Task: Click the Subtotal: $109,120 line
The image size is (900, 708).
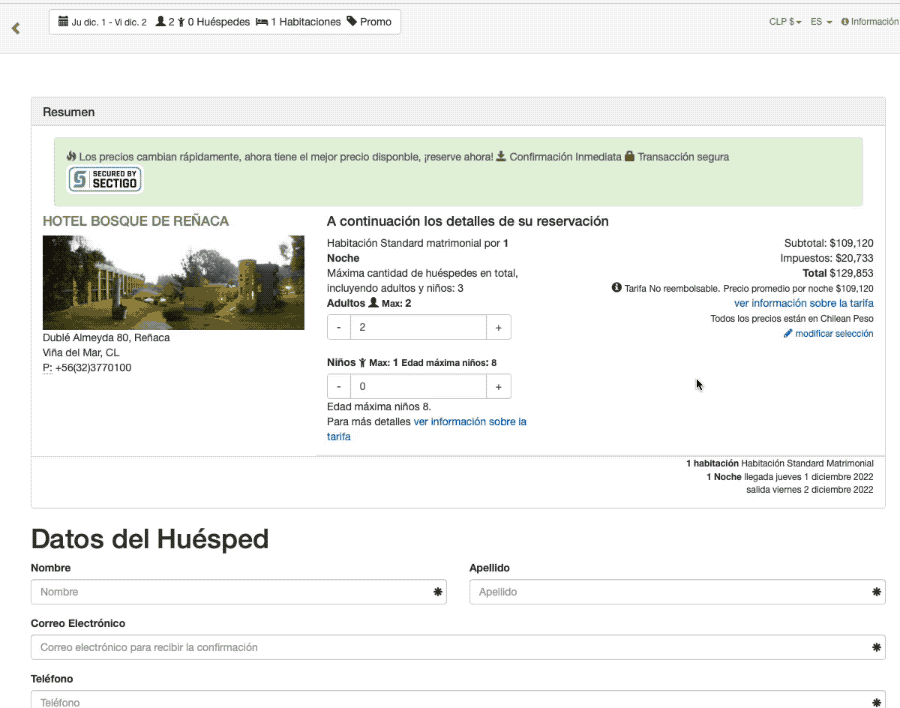Action: (x=829, y=243)
